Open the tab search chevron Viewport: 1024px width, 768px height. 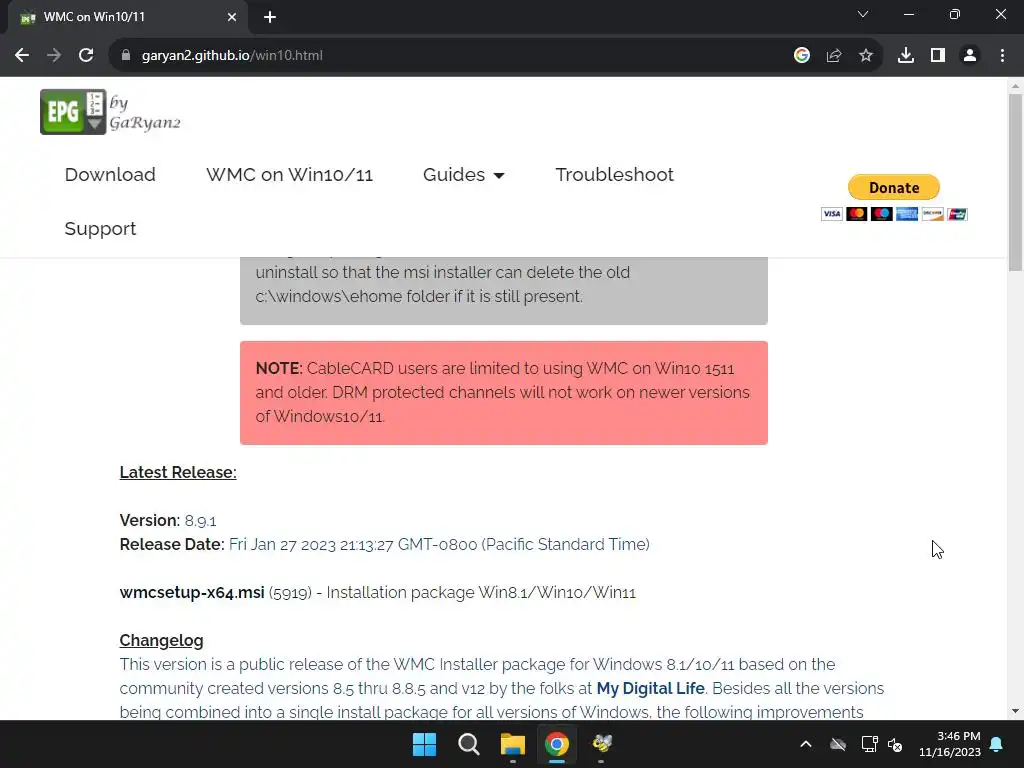(x=863, y=14)
